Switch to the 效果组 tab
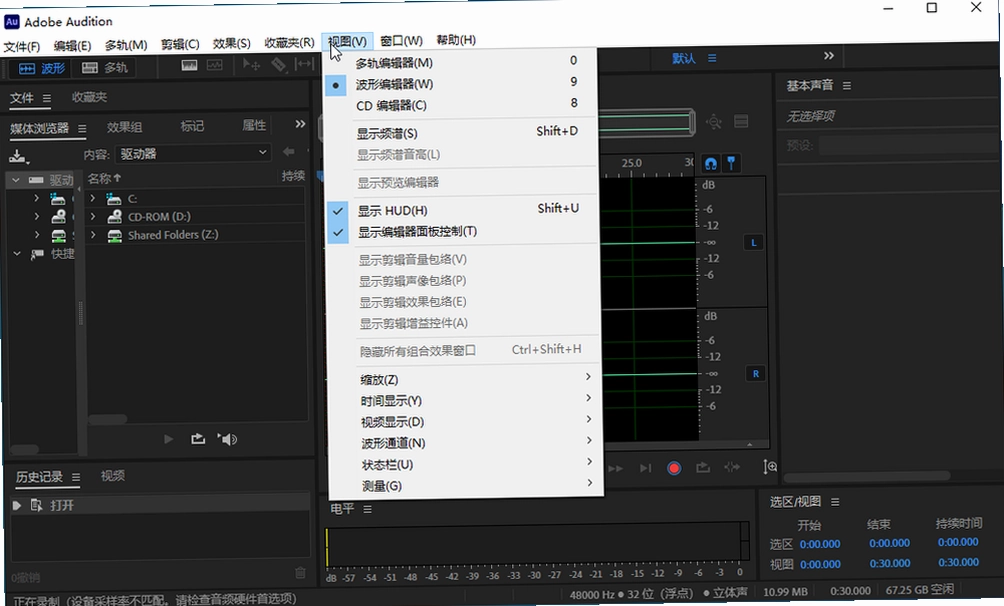Screen dimensions: 1004x606 124,127
